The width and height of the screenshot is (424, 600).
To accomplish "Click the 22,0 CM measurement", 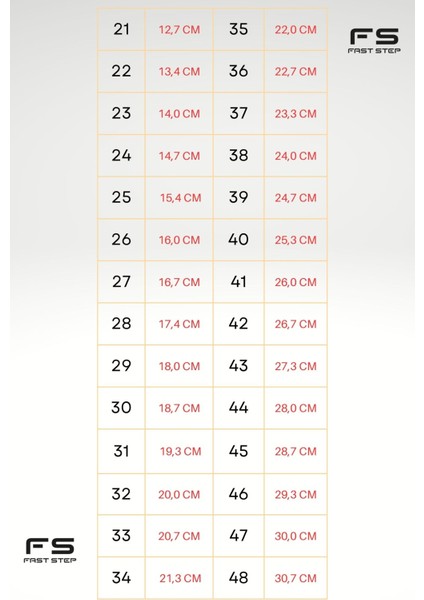I will coord(295,30).
